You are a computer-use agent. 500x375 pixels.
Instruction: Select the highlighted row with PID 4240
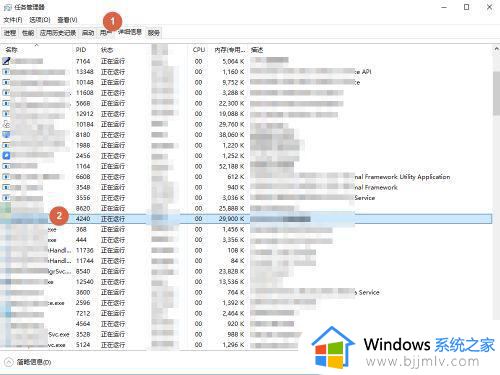click(x=246, y=219)
